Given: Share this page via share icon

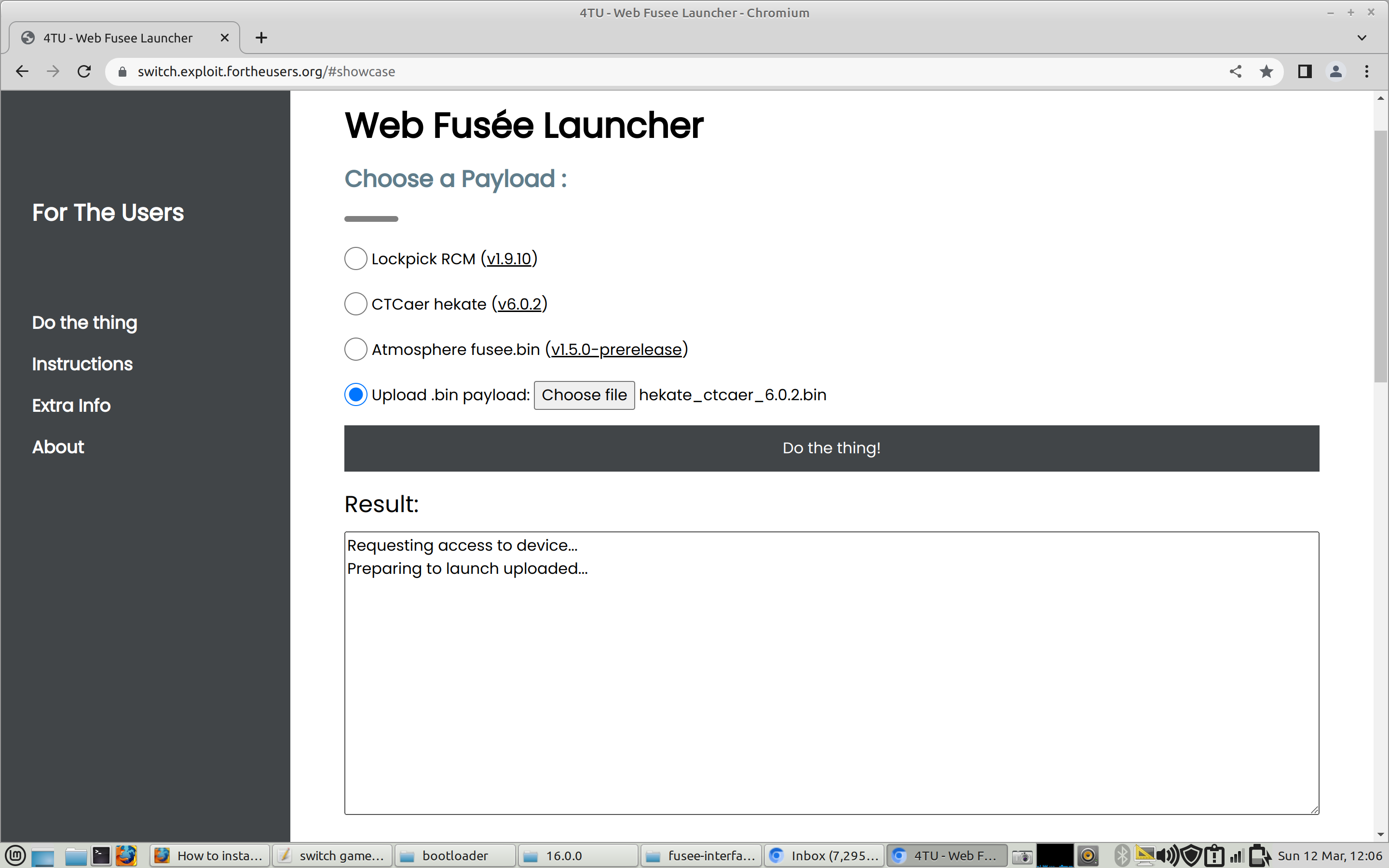Looking at the screenshot, I should click(x=1235, y=71).
